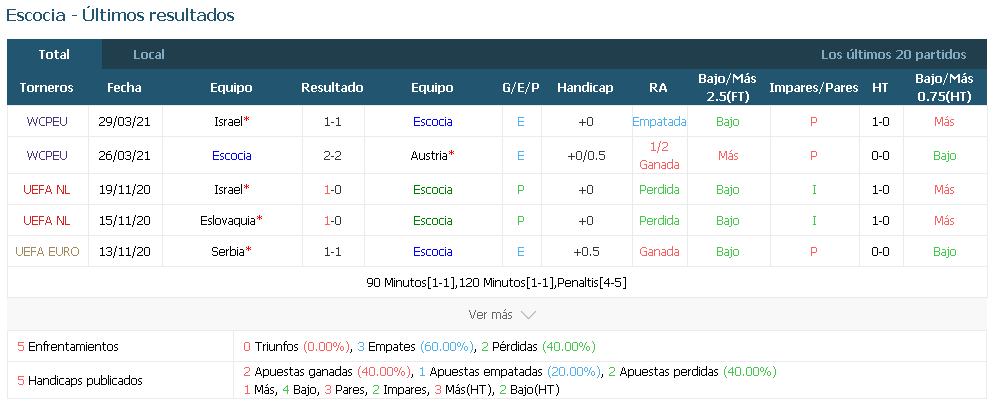The image size is (994, 406).
Task: Click the +0/0.5 handicap value
Action: 586,155
